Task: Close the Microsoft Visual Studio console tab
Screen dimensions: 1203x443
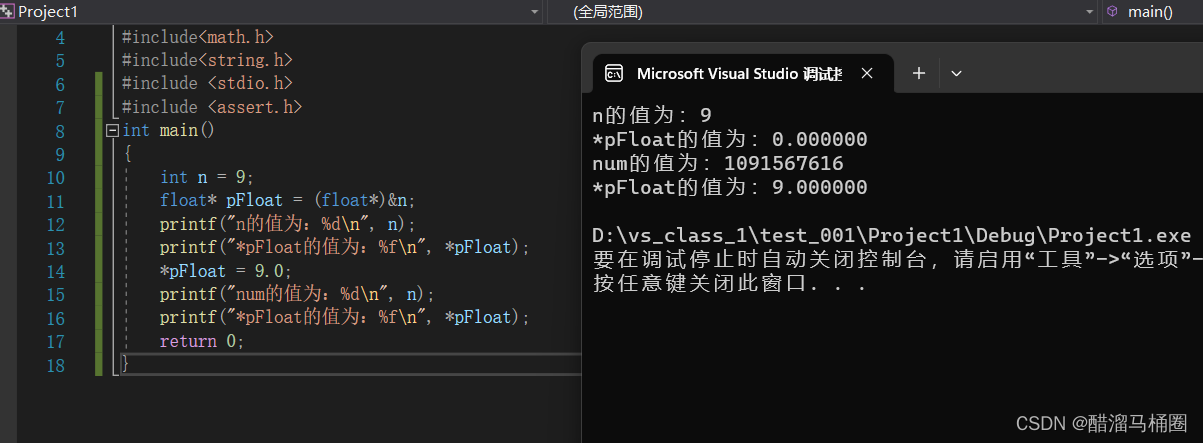Action: (867, 73)
